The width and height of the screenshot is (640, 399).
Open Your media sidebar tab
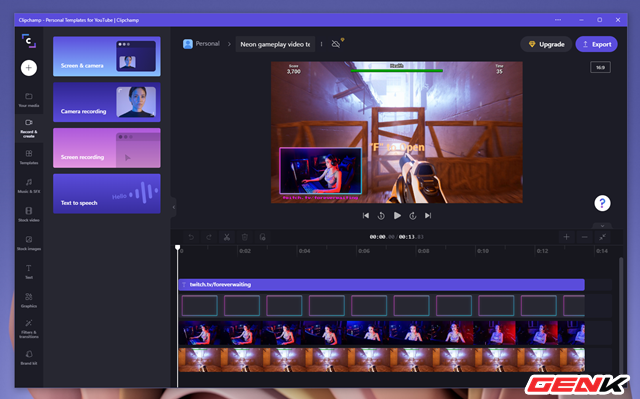(29, 100)
